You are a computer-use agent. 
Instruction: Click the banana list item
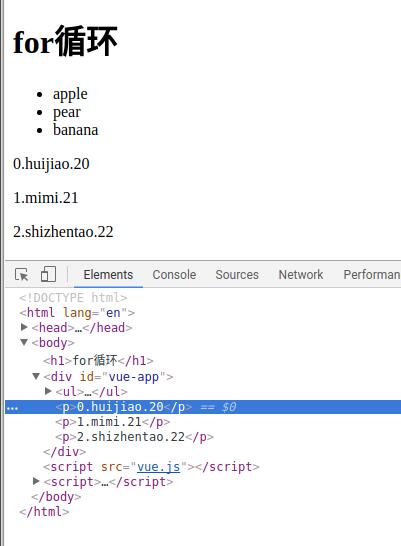click(76, 130)
